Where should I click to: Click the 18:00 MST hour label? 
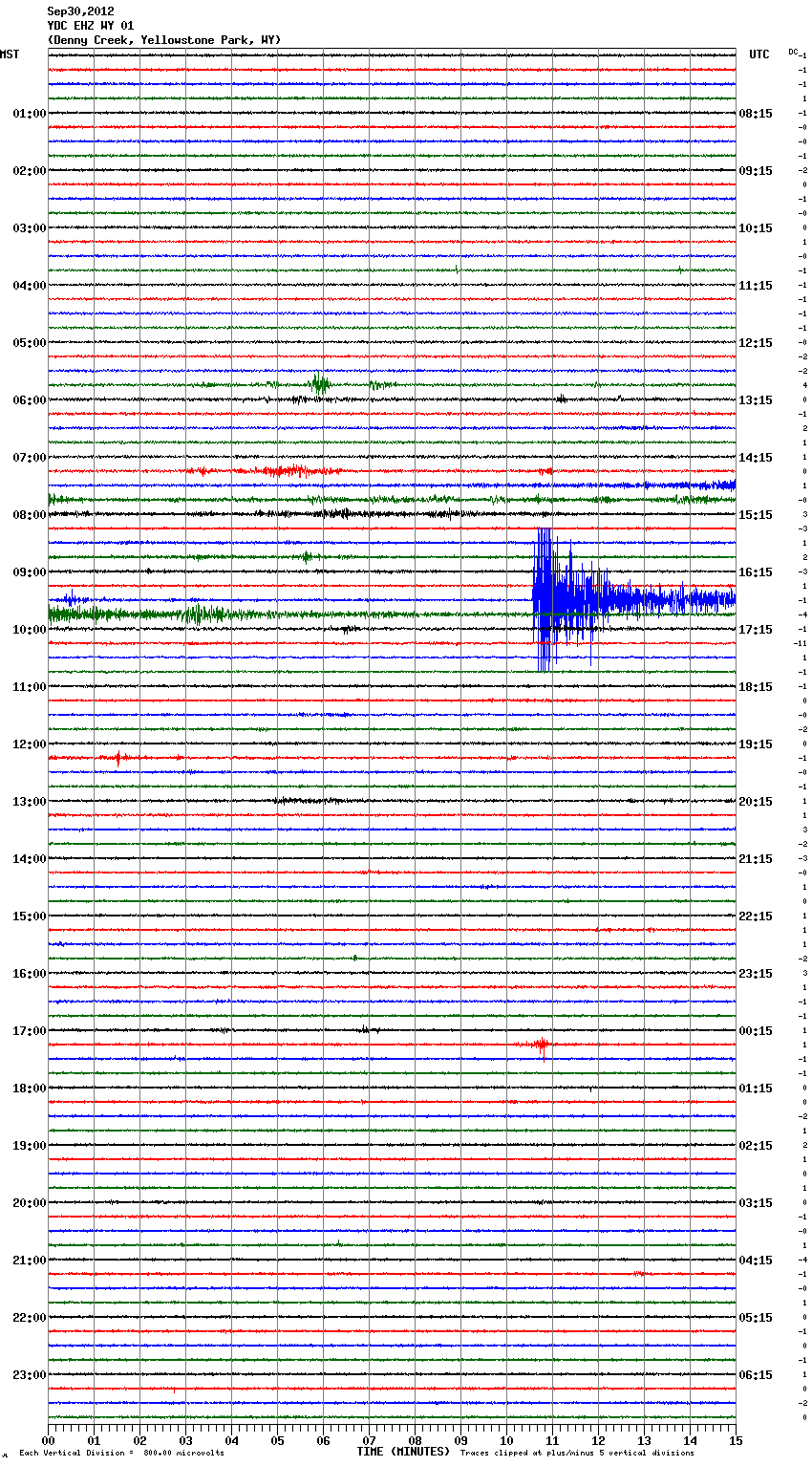pos(30,1089)
